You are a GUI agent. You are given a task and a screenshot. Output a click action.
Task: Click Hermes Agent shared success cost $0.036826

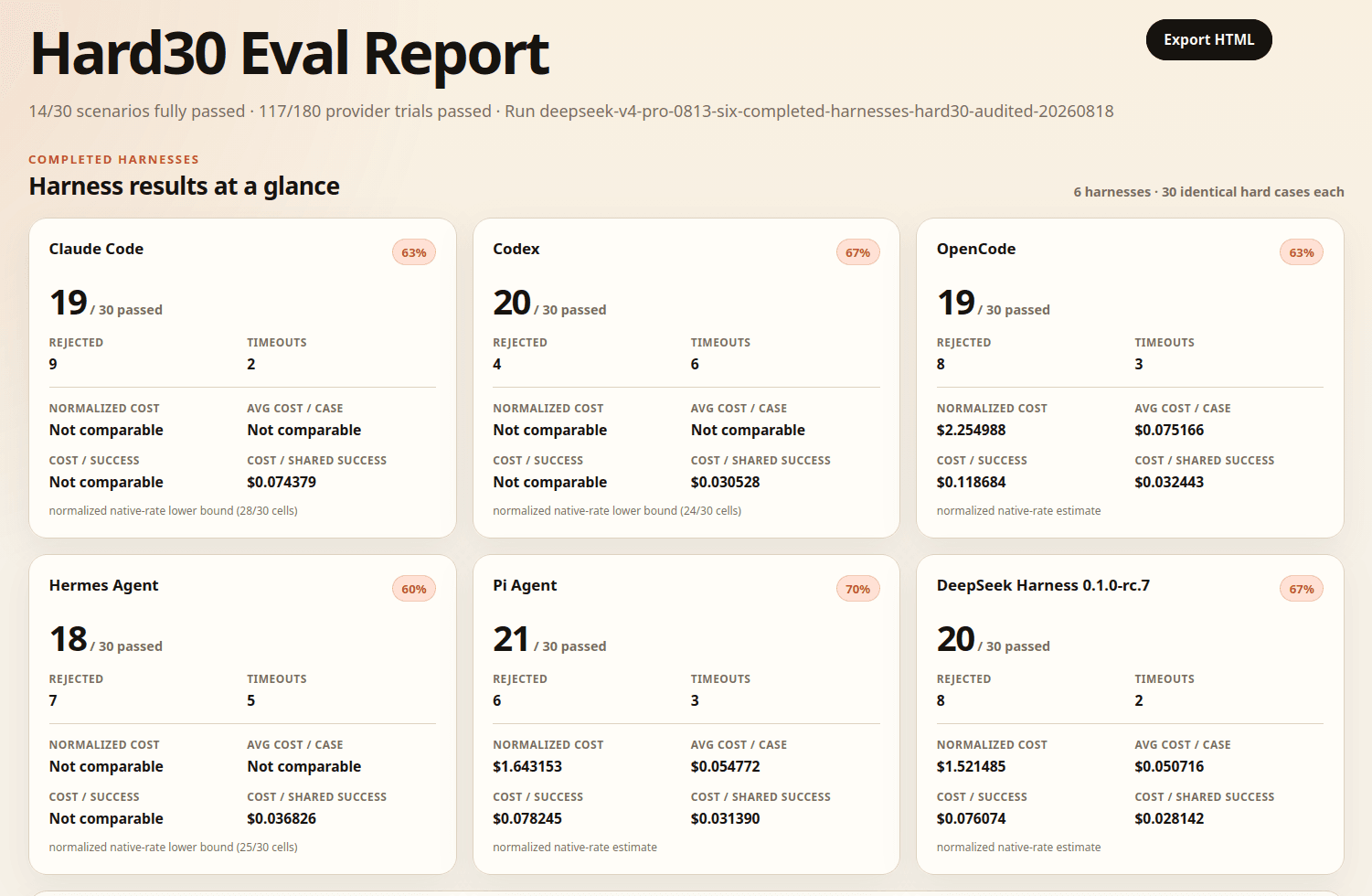click(x=282, y=818)
